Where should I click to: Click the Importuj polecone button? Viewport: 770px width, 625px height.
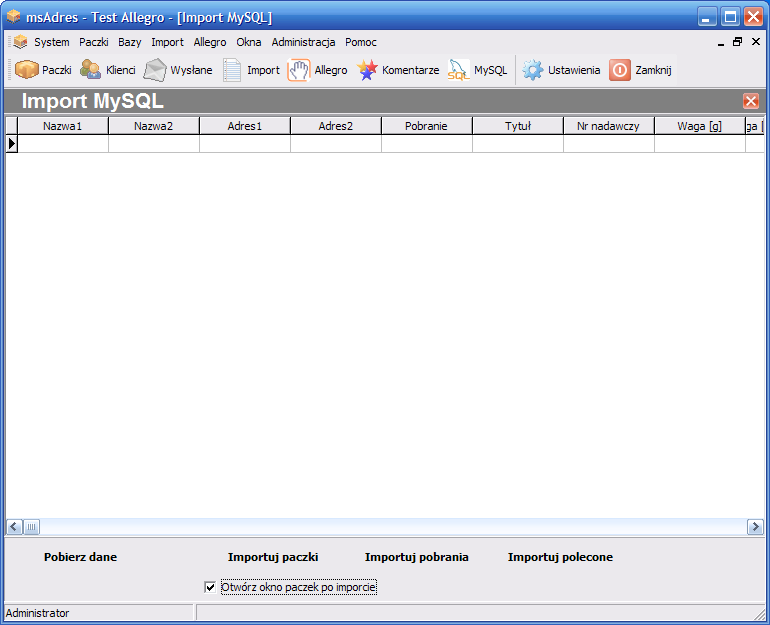560,557
